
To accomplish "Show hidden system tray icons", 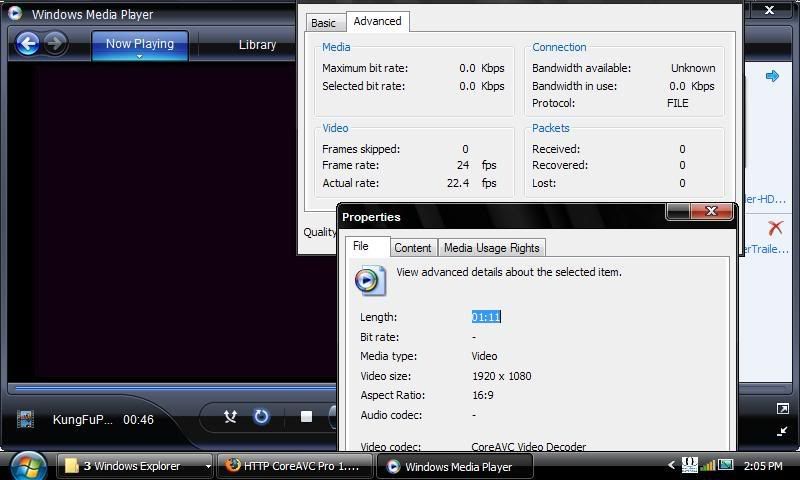I will (x=671, y=466).
